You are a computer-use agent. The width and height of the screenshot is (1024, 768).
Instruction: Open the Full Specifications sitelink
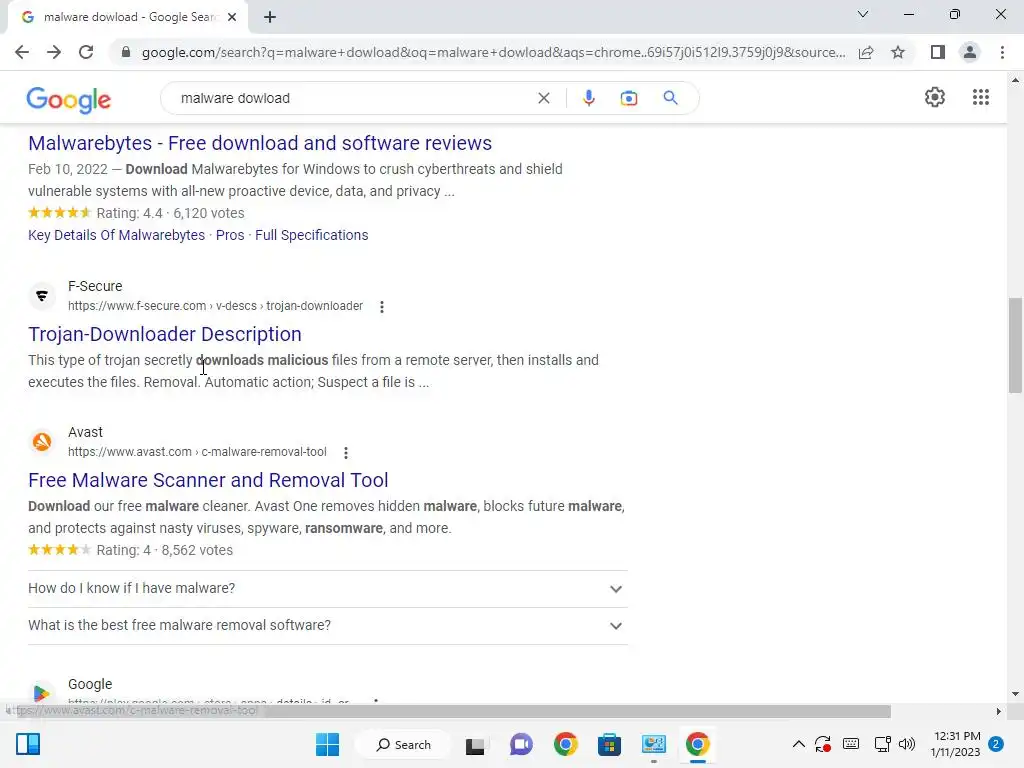(x=312, y=235)
